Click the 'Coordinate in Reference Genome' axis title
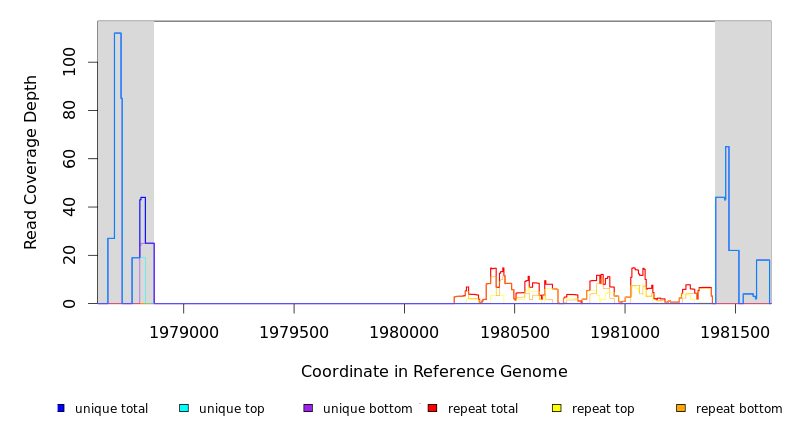 pos(434,372)
